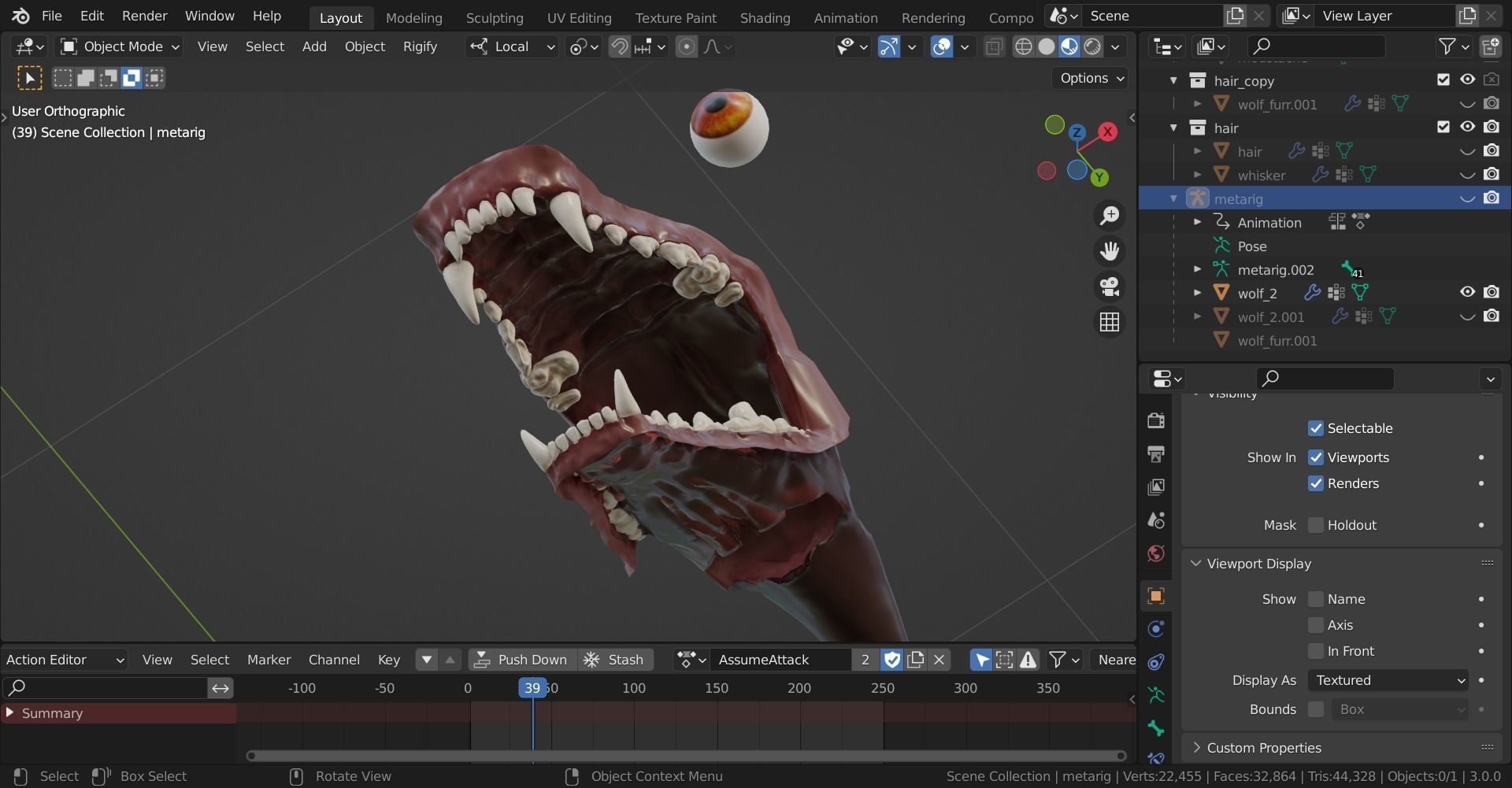
Task: Expand Custom Properties panel
Action: tap(1264, 748)
